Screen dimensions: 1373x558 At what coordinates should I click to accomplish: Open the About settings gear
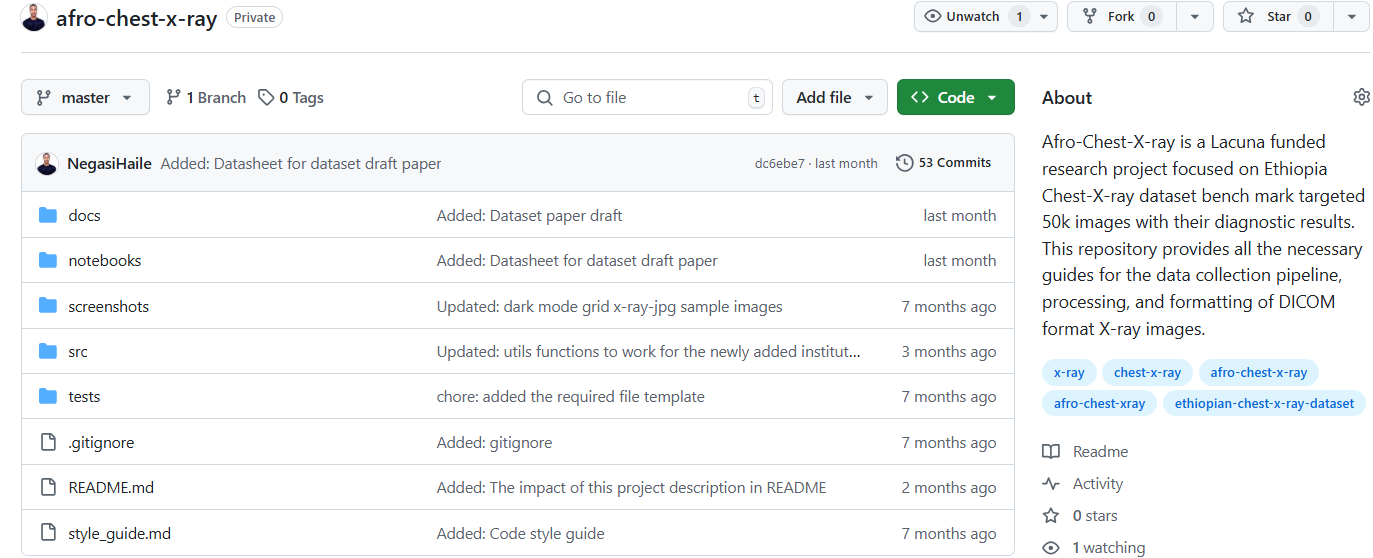point(1361,97)
